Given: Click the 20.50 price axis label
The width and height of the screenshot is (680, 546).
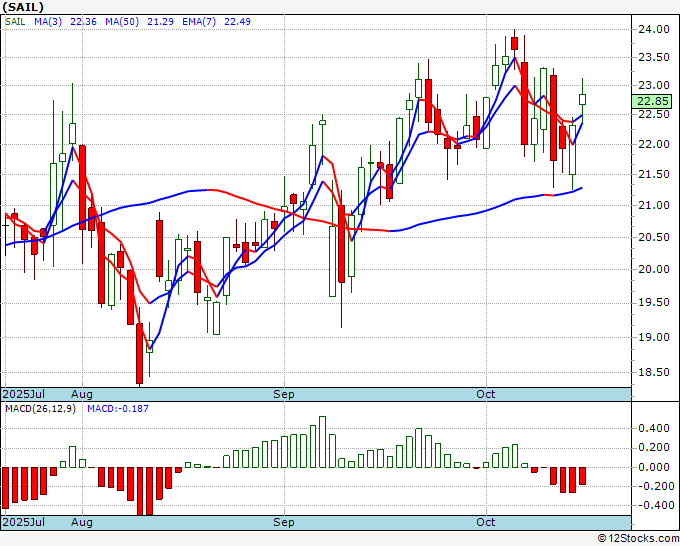Looking at the screenshot, I should [653, 237].
